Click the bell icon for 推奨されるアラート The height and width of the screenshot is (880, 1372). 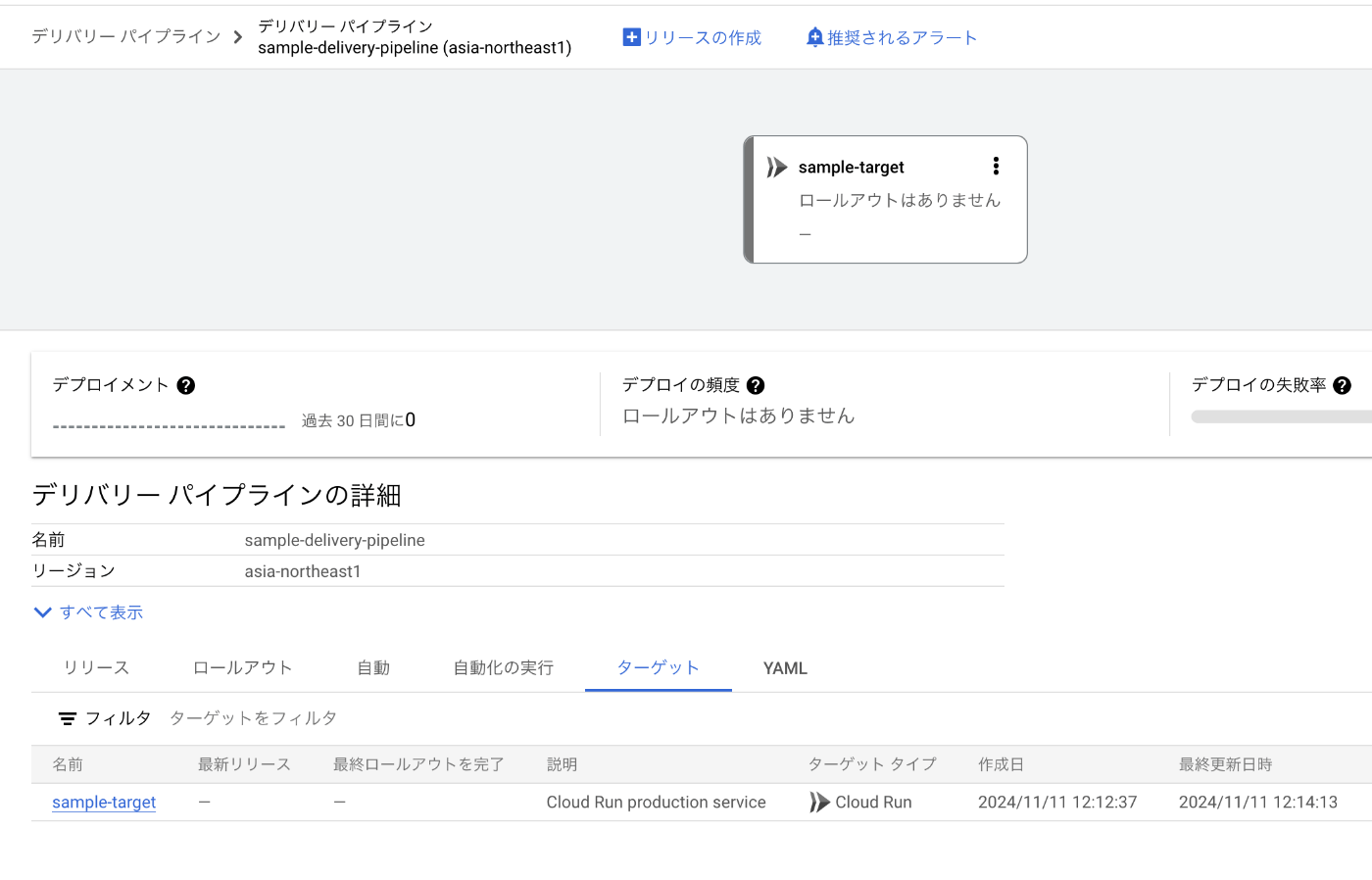click(x=814, y=37)
